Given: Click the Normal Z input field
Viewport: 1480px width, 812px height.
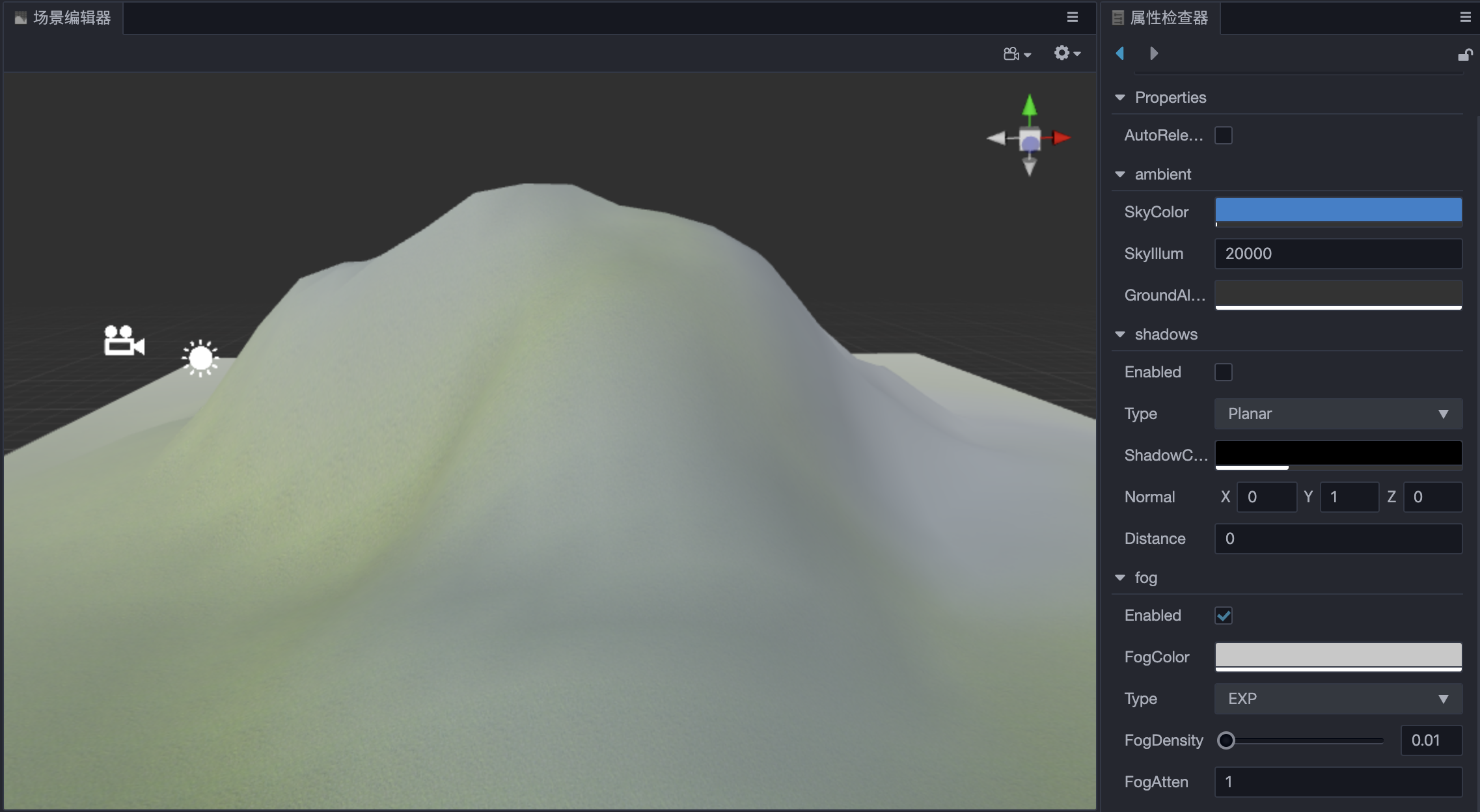Looking at the screenshot, I should pos(1433,497).
